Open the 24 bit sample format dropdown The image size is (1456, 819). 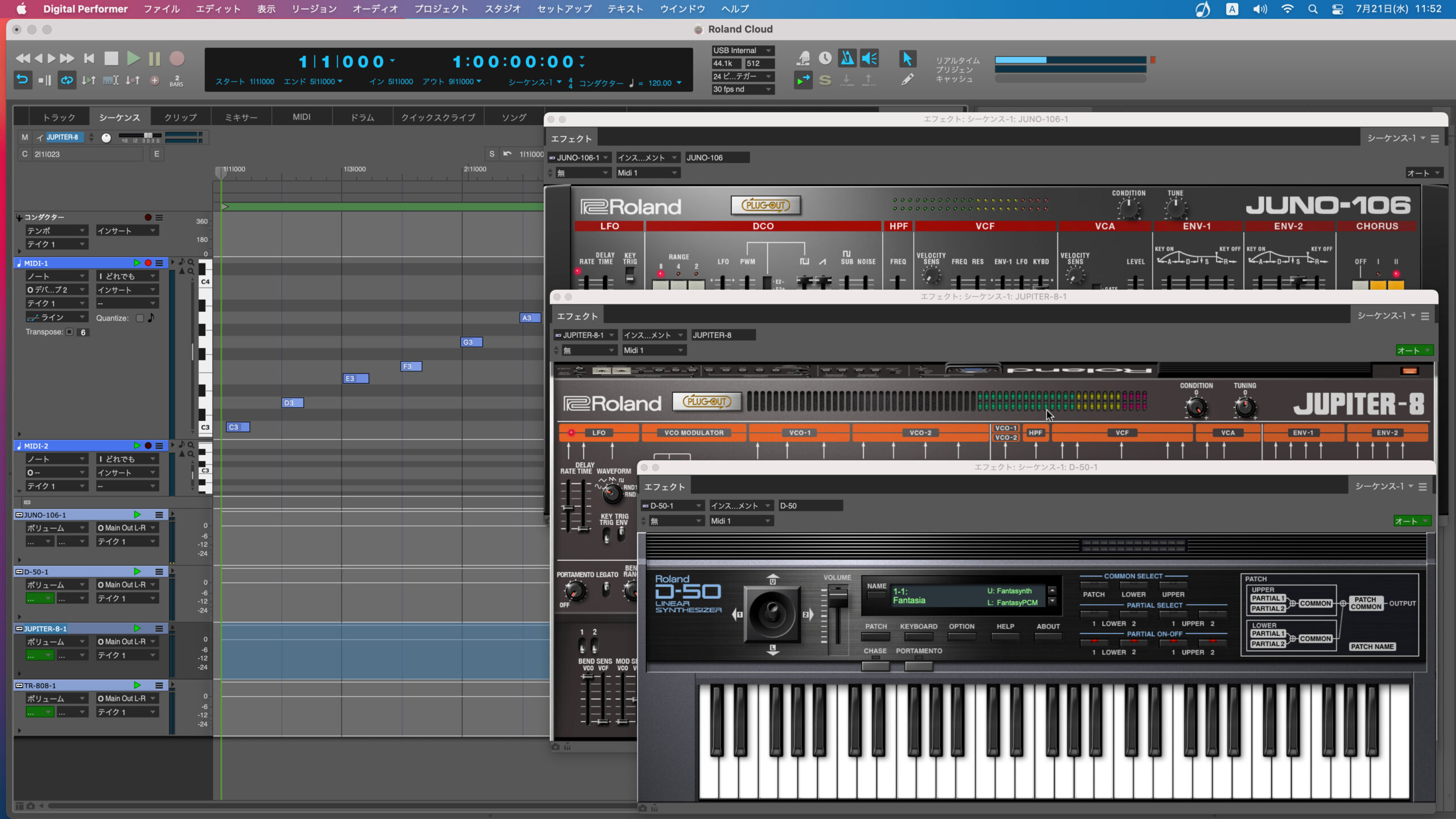(743, 76)
